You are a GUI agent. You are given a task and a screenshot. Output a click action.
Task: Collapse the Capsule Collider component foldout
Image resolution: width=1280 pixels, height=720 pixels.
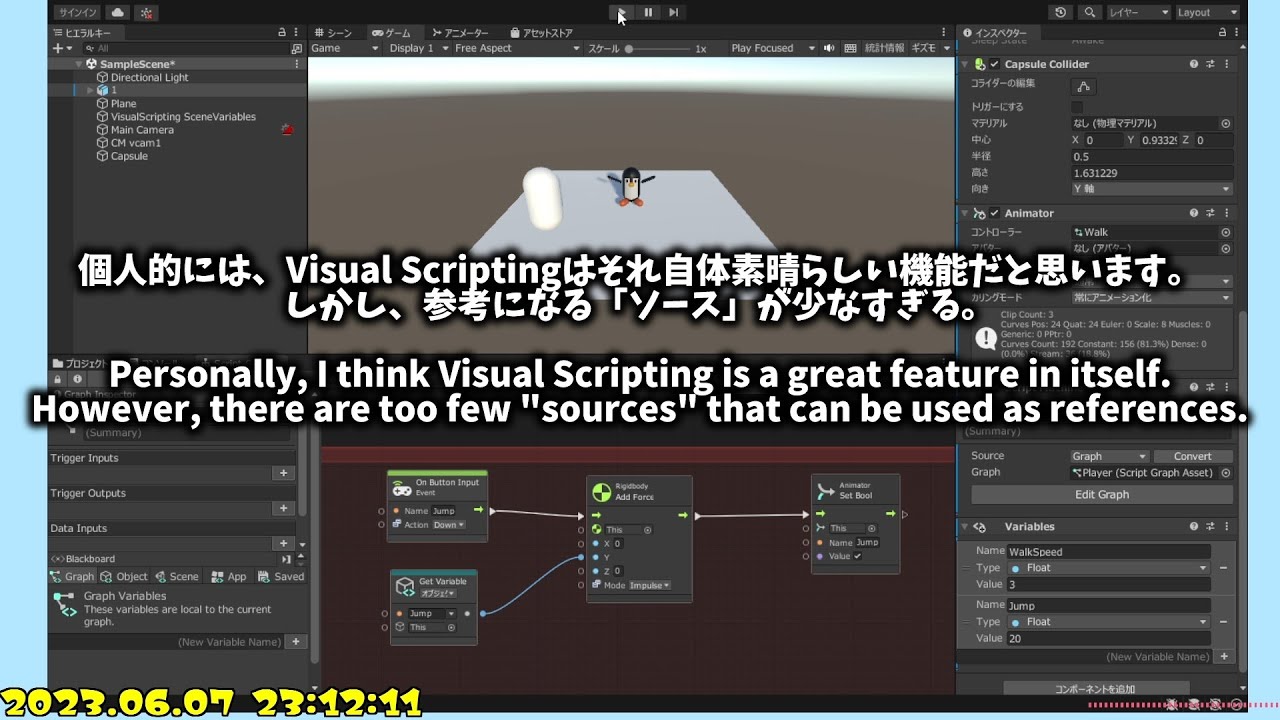(x=966, y=64)
